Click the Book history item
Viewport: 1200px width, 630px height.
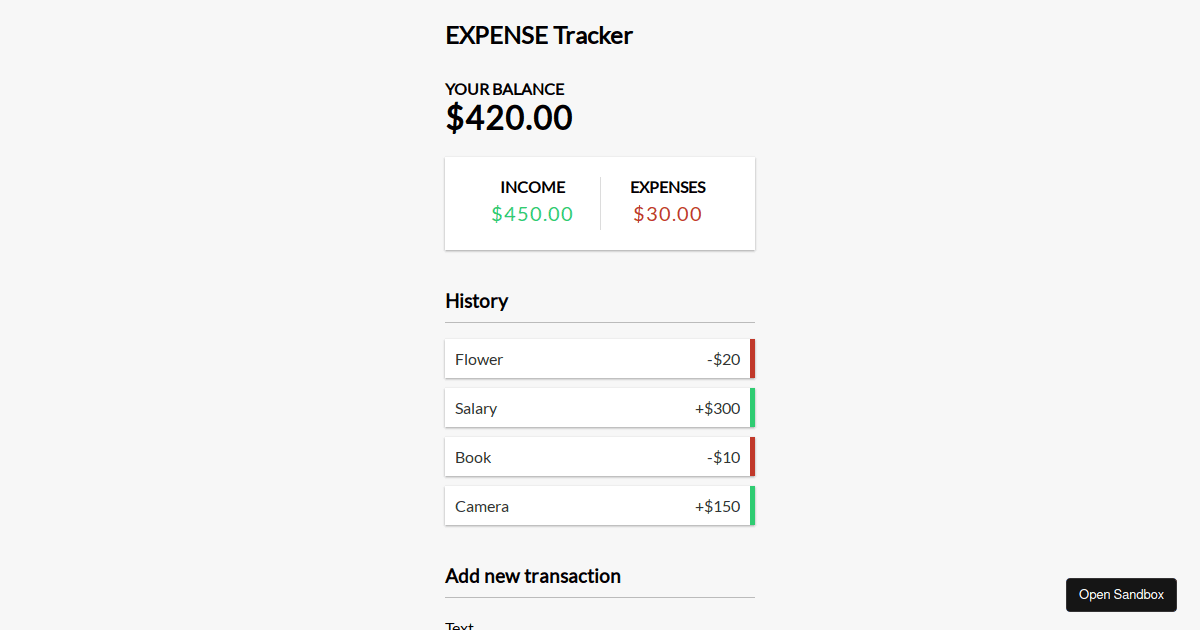point(600,457)
